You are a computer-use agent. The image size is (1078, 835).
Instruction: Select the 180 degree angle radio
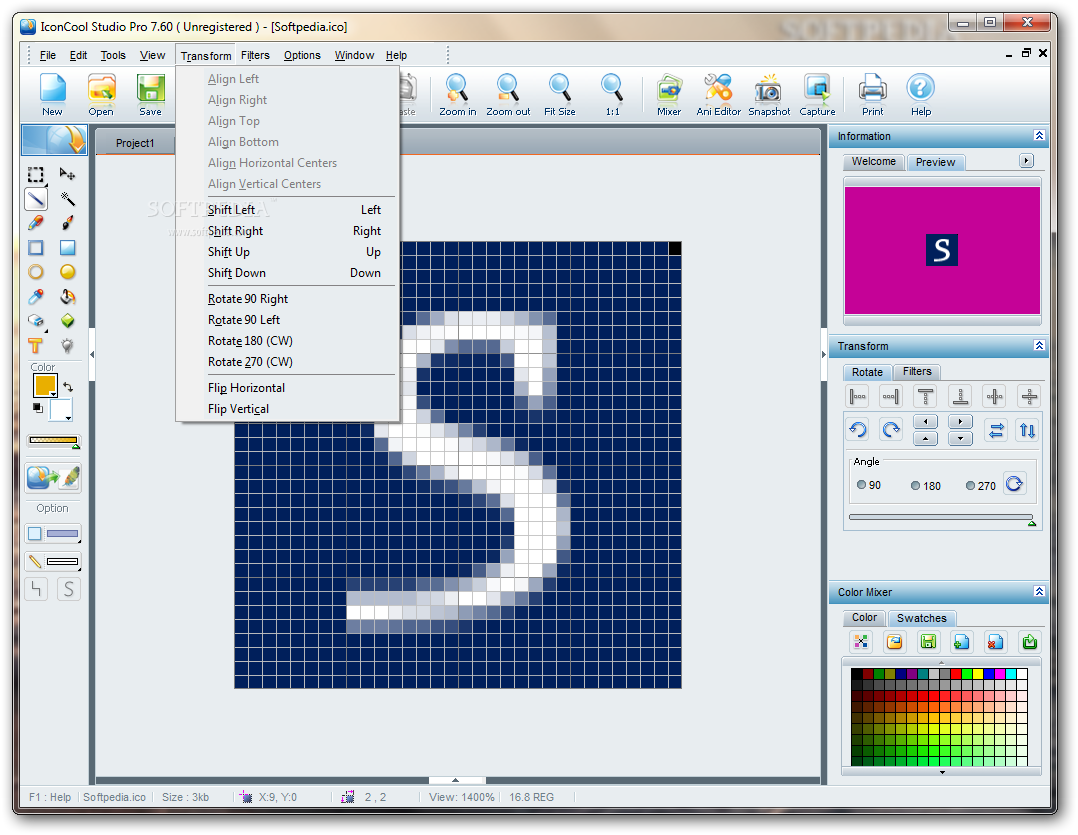(x=915, y=486)
